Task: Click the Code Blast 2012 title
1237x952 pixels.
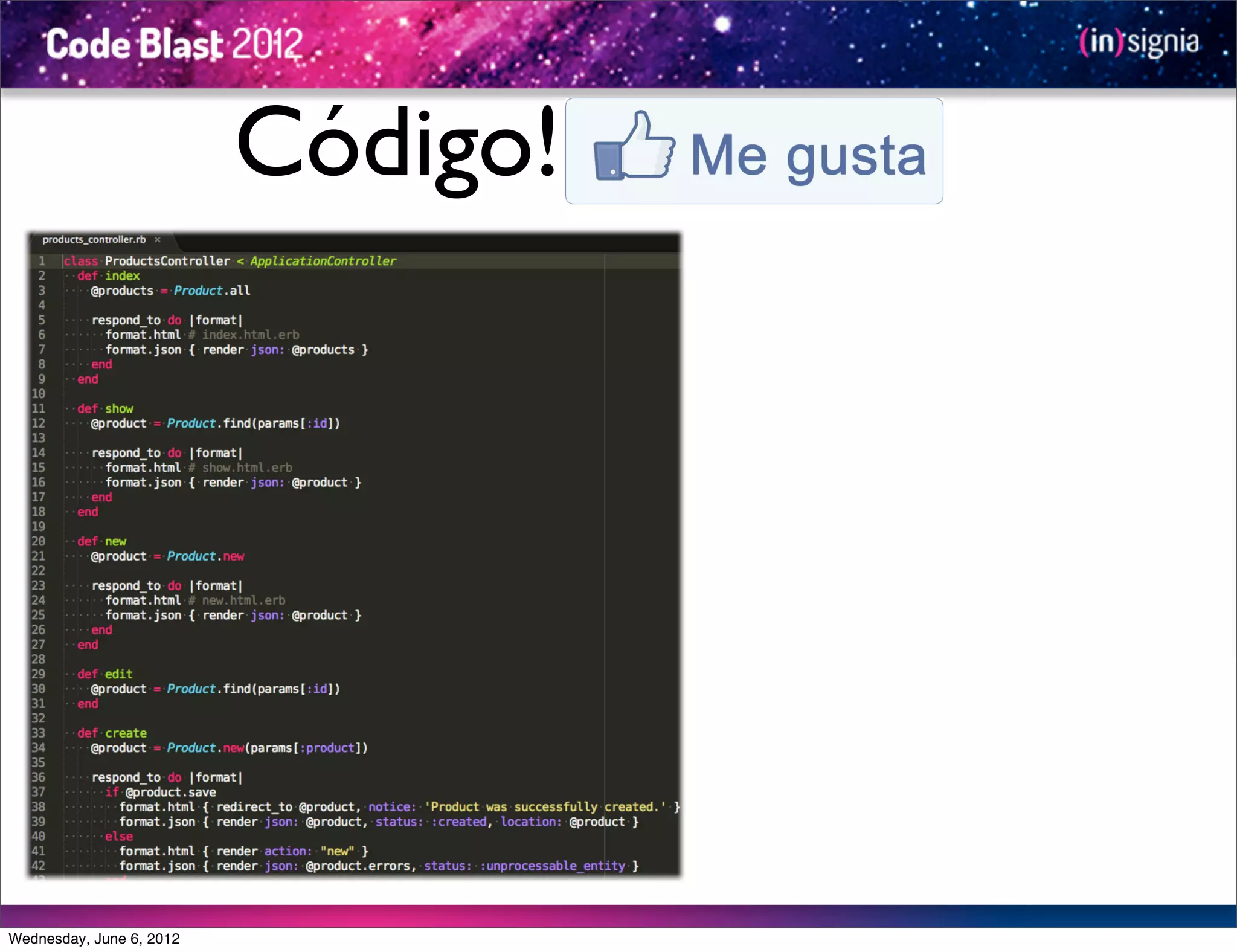Action: click(x=175, y=43)
